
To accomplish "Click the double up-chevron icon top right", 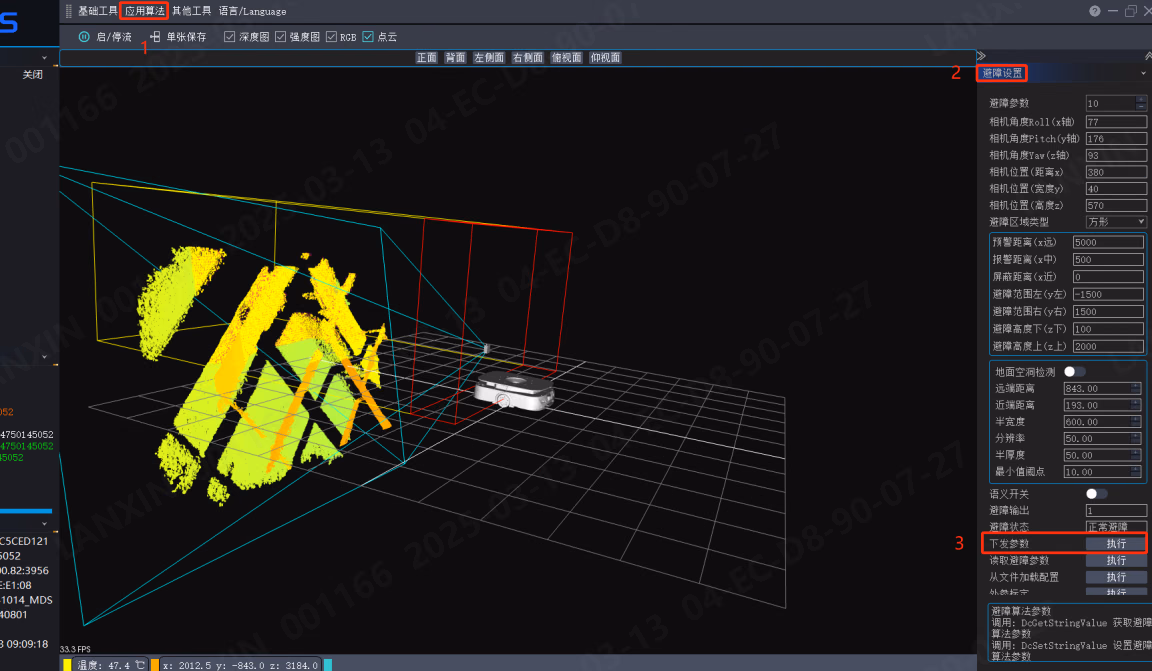I will pos(1148,56).
